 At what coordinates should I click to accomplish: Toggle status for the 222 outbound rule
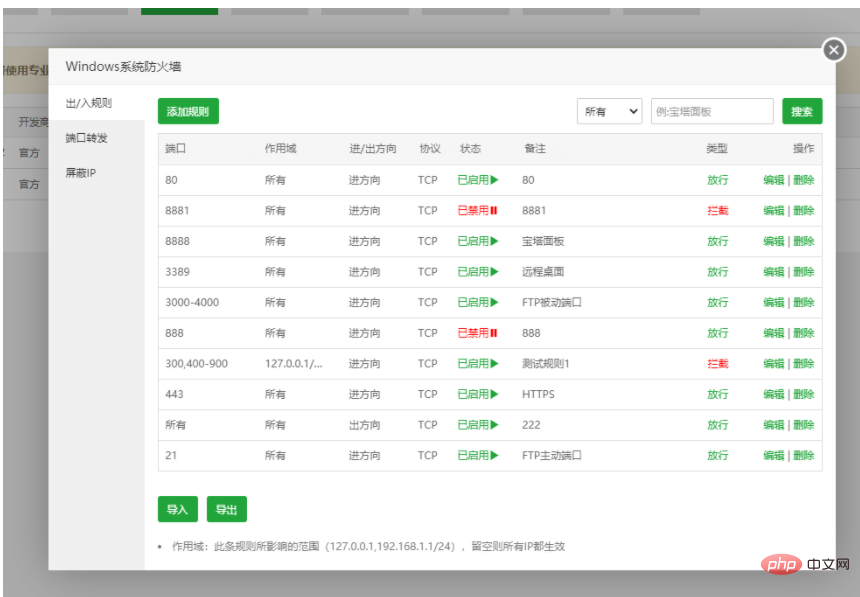[x=478, y=425]
